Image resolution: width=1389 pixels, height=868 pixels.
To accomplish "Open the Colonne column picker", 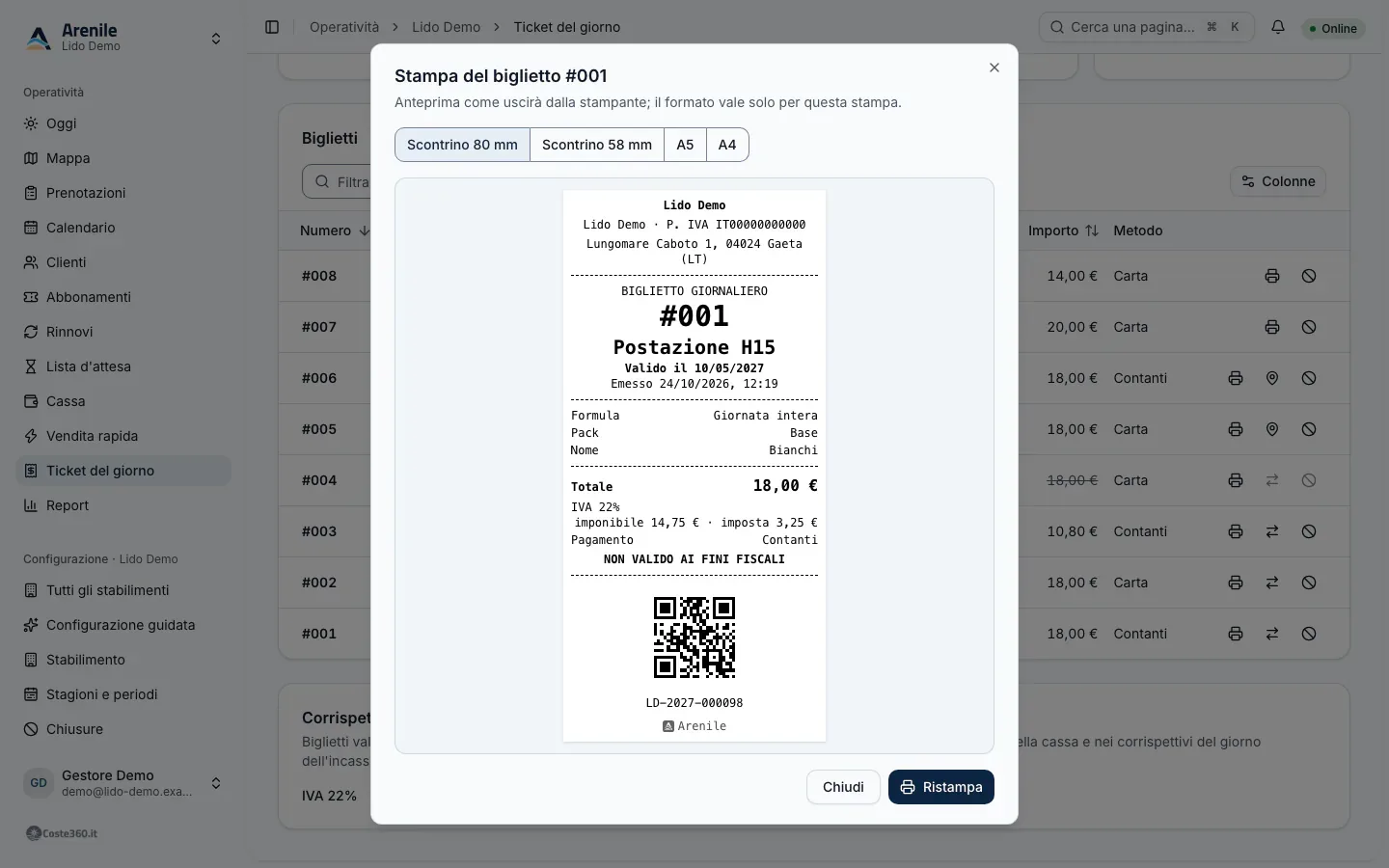I will (1278, 181).
